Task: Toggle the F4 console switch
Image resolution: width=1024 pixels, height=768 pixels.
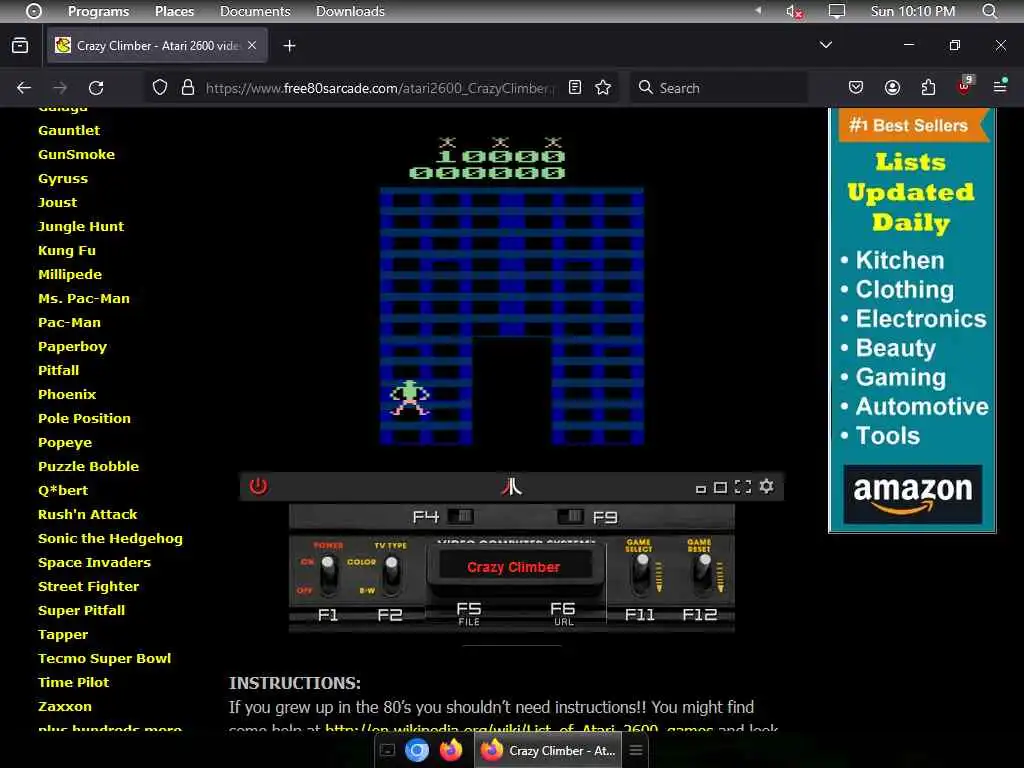Action: [461, 517]
